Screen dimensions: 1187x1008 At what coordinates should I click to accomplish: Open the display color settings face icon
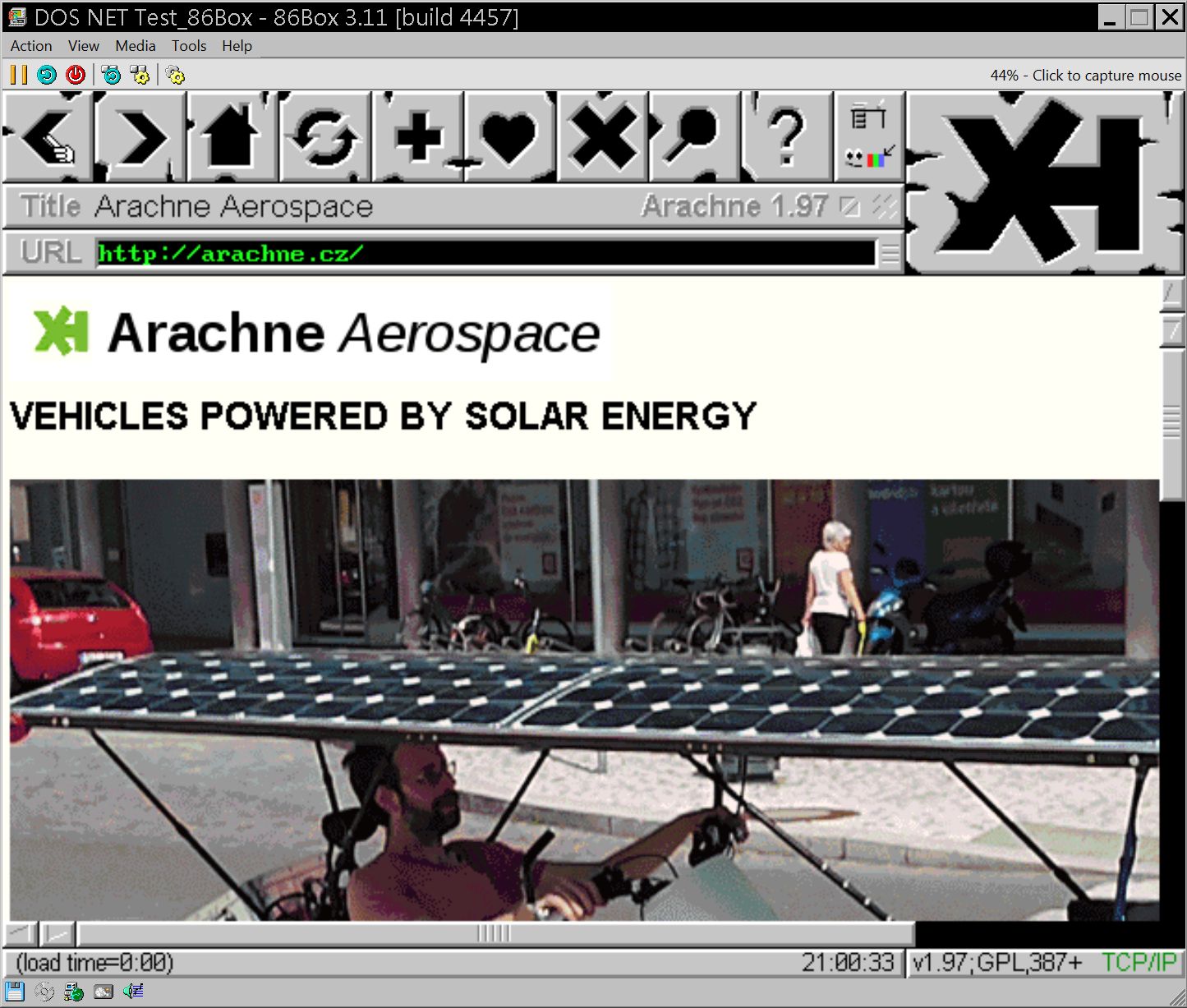pyautogui.click(x=869, y=158)
